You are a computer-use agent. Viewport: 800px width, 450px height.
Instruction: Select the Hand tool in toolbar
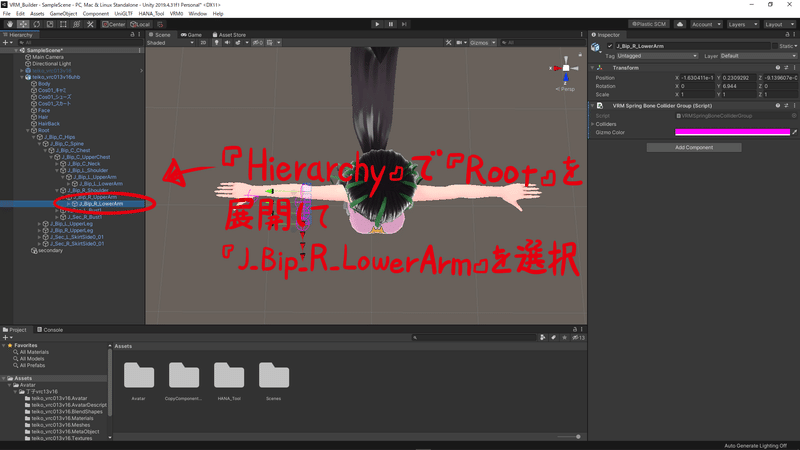(10, 24)
